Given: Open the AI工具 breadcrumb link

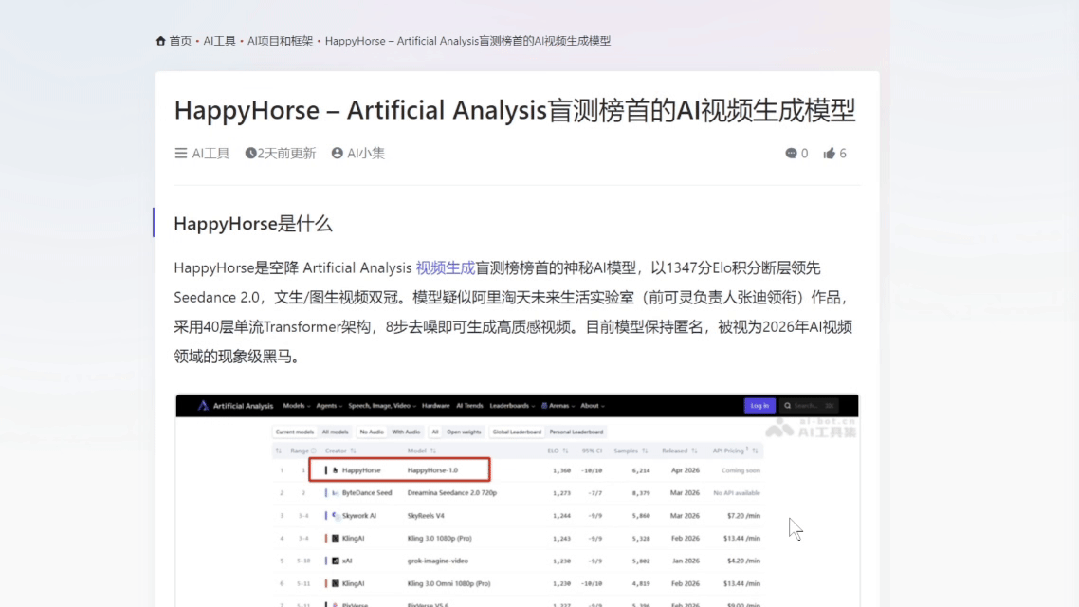Looking at the screenshot, I should click(220, 41).
